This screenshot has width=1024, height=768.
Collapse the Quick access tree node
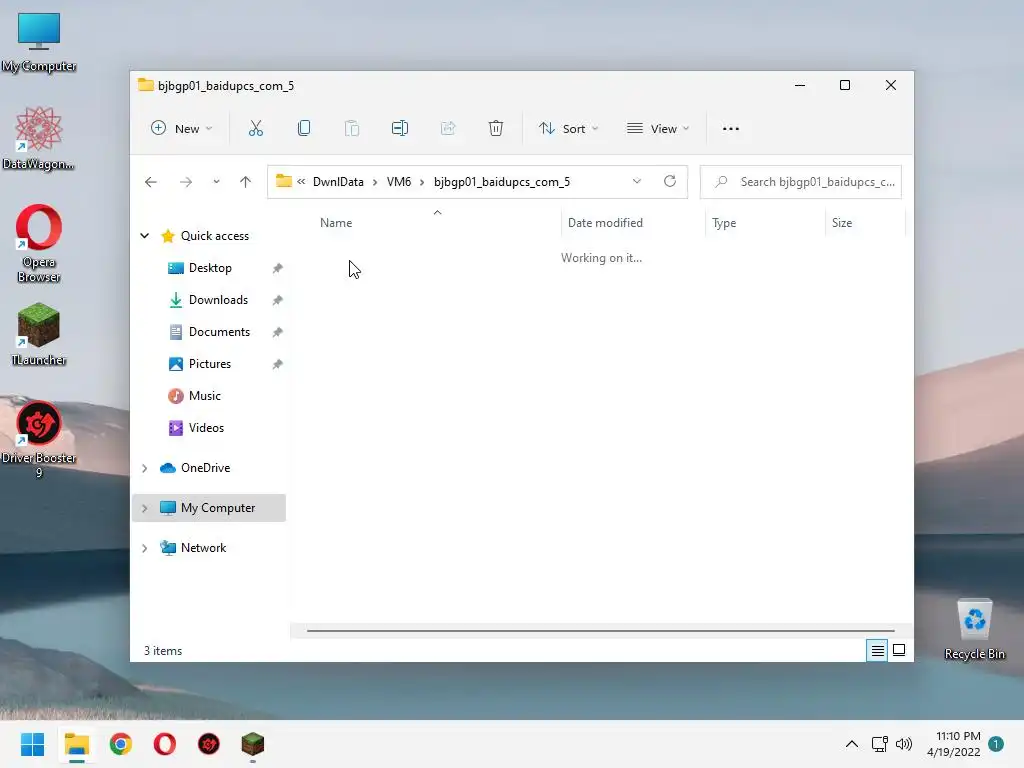[145, 236]
